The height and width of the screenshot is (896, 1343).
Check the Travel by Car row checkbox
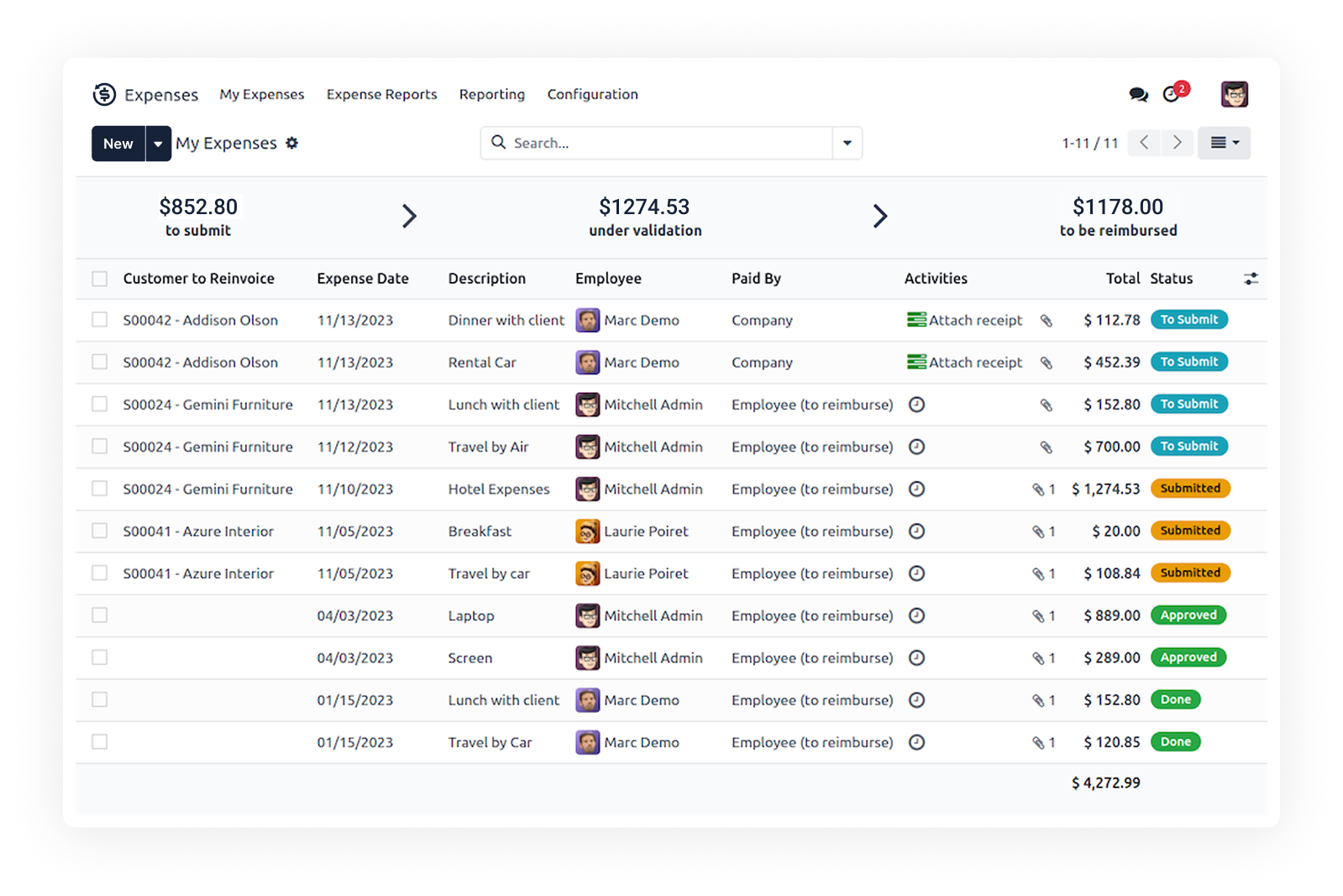(x=100, y=742)
